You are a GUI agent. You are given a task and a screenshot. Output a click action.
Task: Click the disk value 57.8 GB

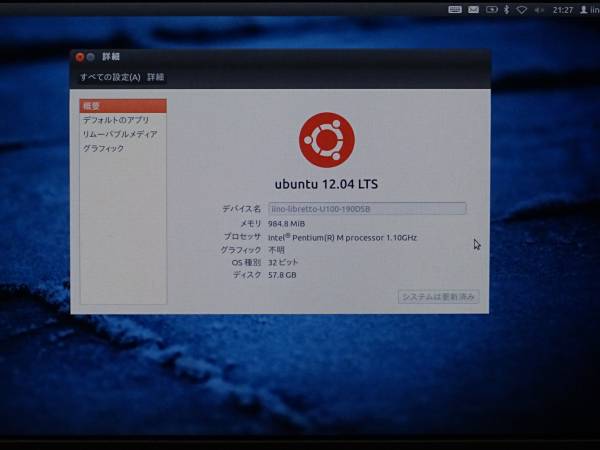(x=282, y=275)
